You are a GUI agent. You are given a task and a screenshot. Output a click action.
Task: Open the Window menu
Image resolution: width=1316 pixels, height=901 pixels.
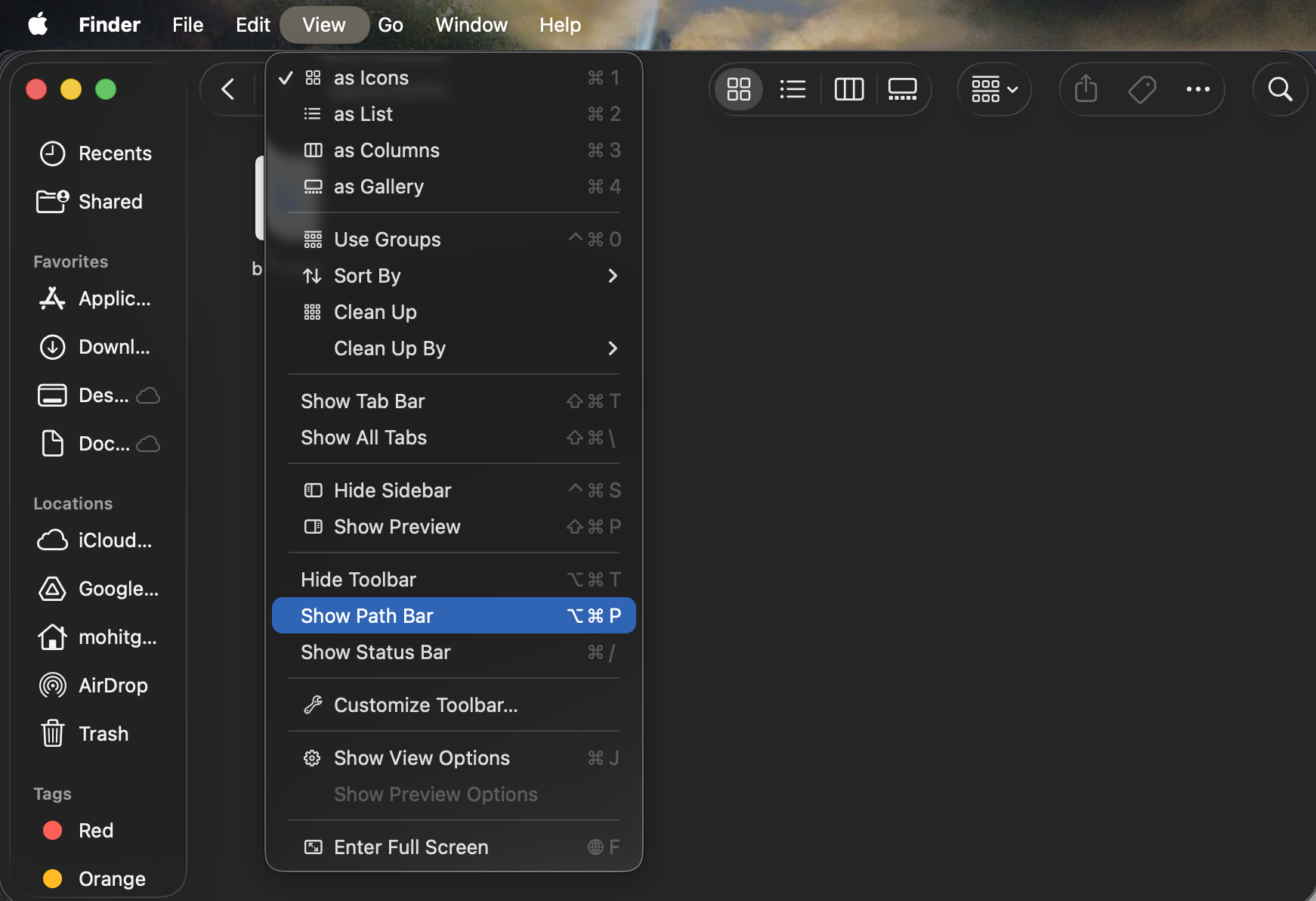point(471,24)
